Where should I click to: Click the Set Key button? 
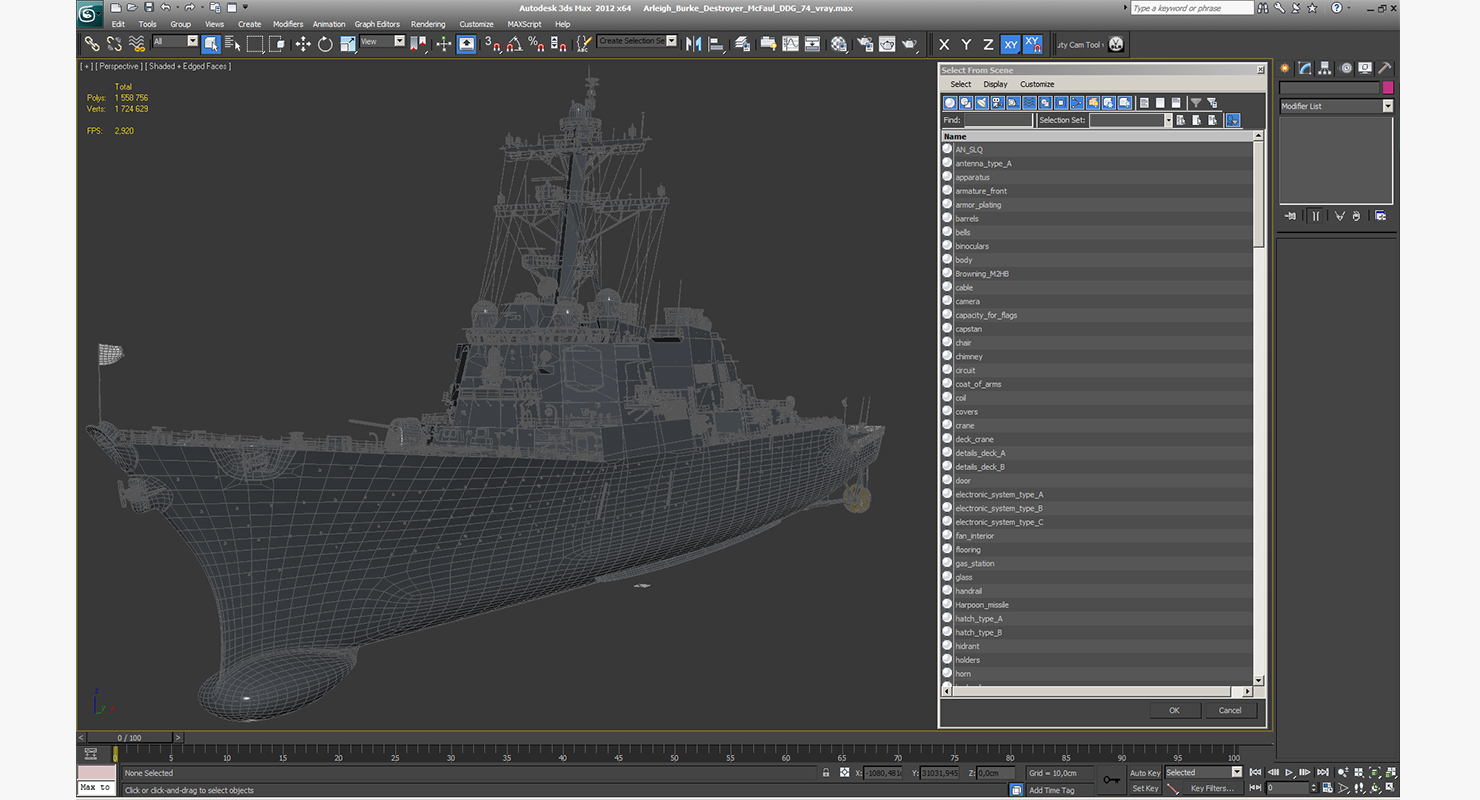pos(1145,788)
